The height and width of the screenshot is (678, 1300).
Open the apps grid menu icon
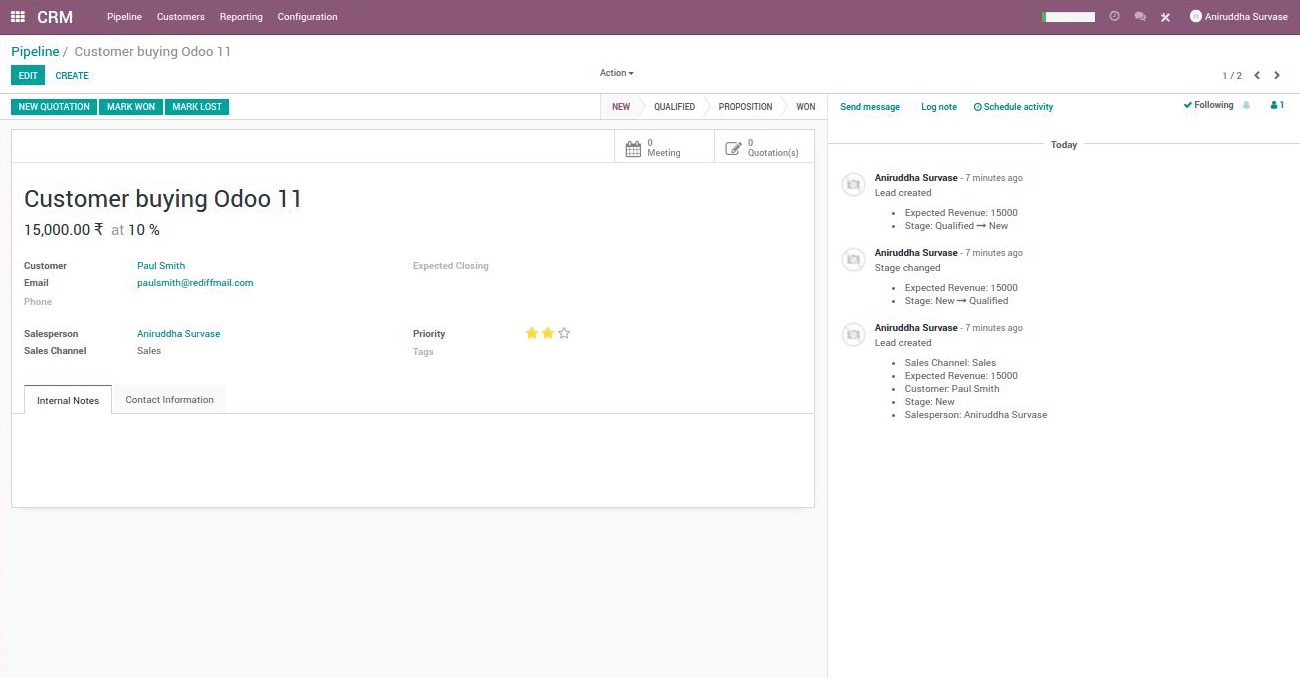[x=17, y=17]
